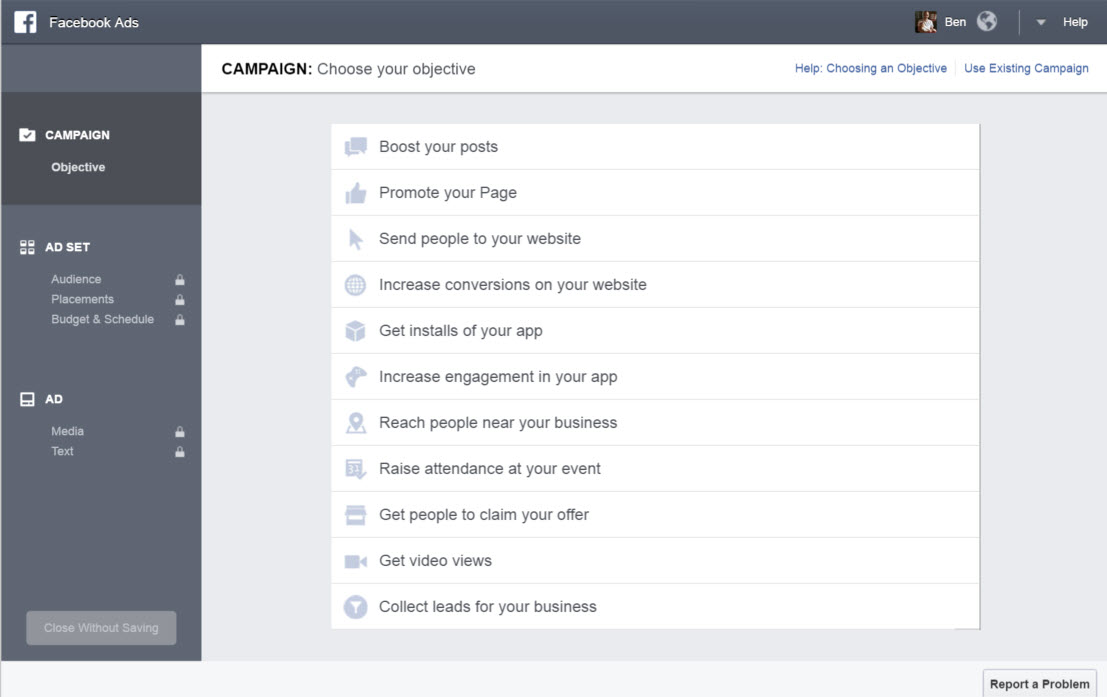
Task: Select Placements in the sidebar
Action: [82, 299]
